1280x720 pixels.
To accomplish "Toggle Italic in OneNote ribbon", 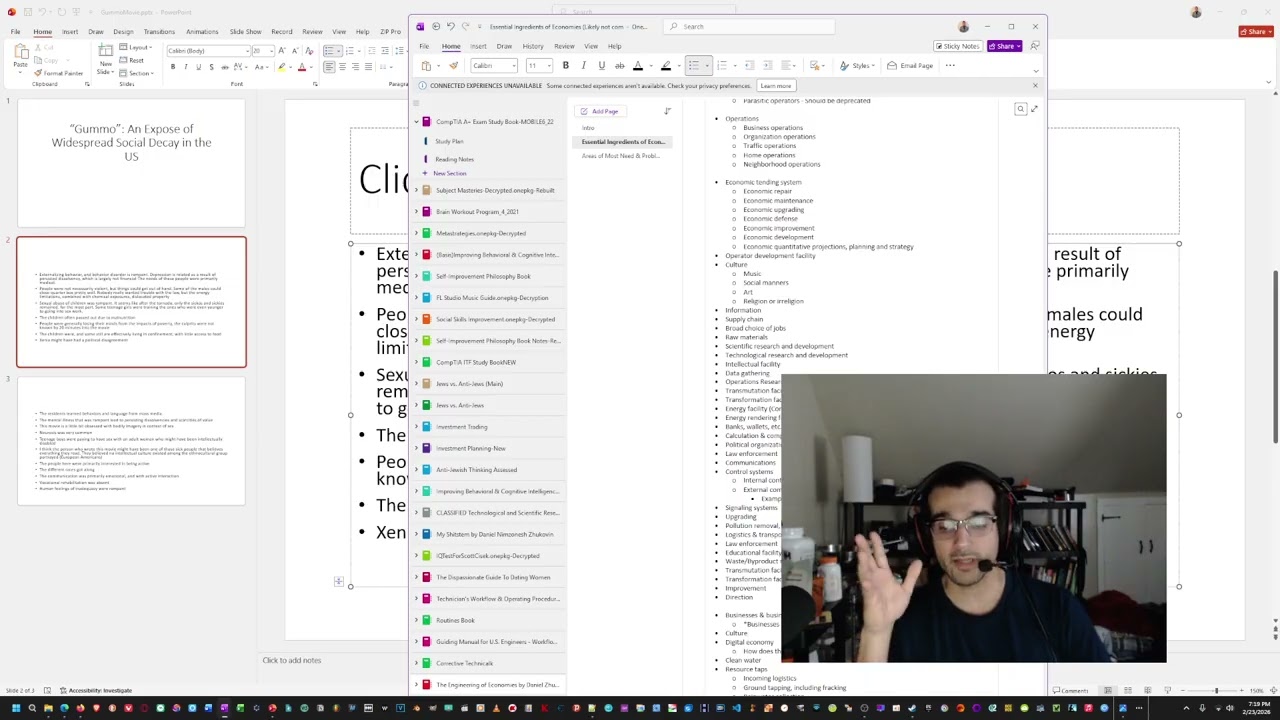I will point(583,66).
